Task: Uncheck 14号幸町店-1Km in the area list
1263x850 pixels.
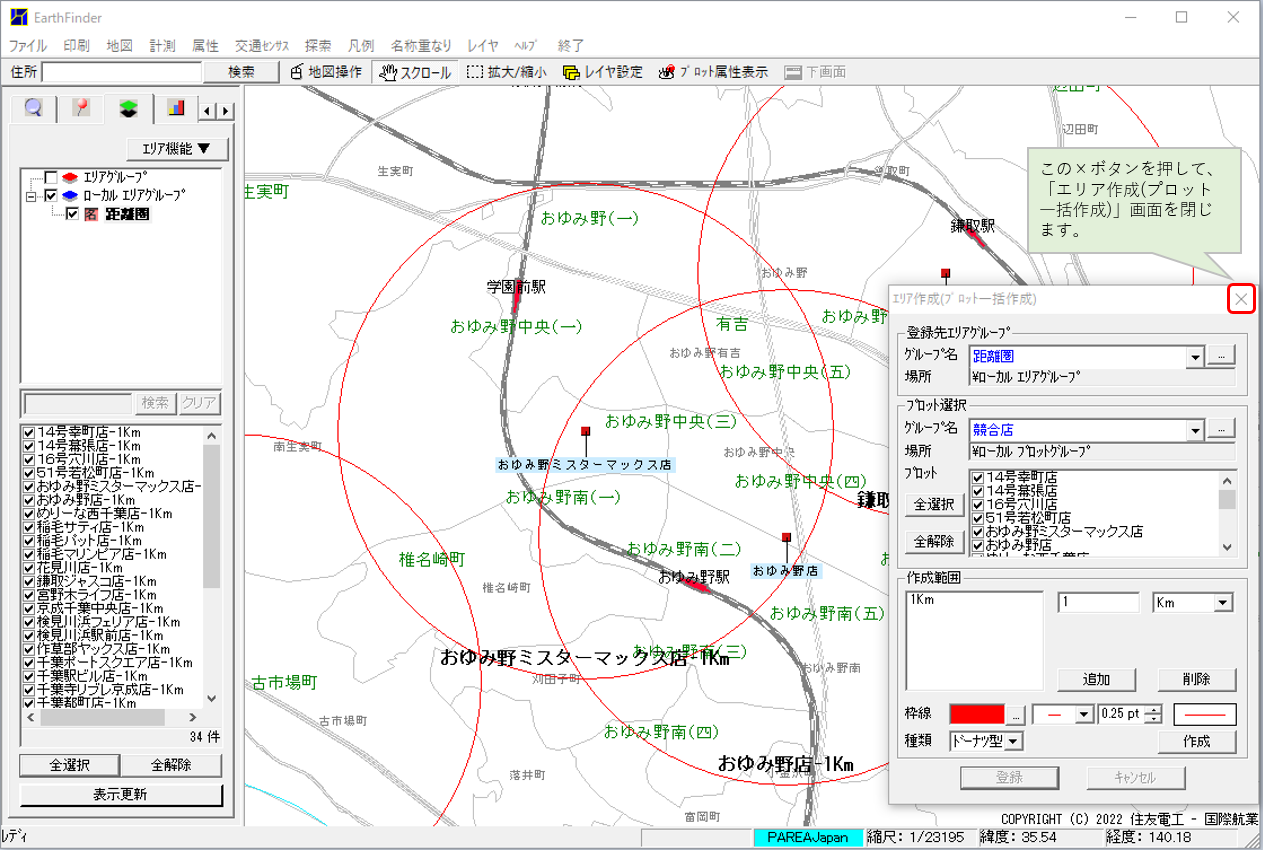Action: click(29, 433)
